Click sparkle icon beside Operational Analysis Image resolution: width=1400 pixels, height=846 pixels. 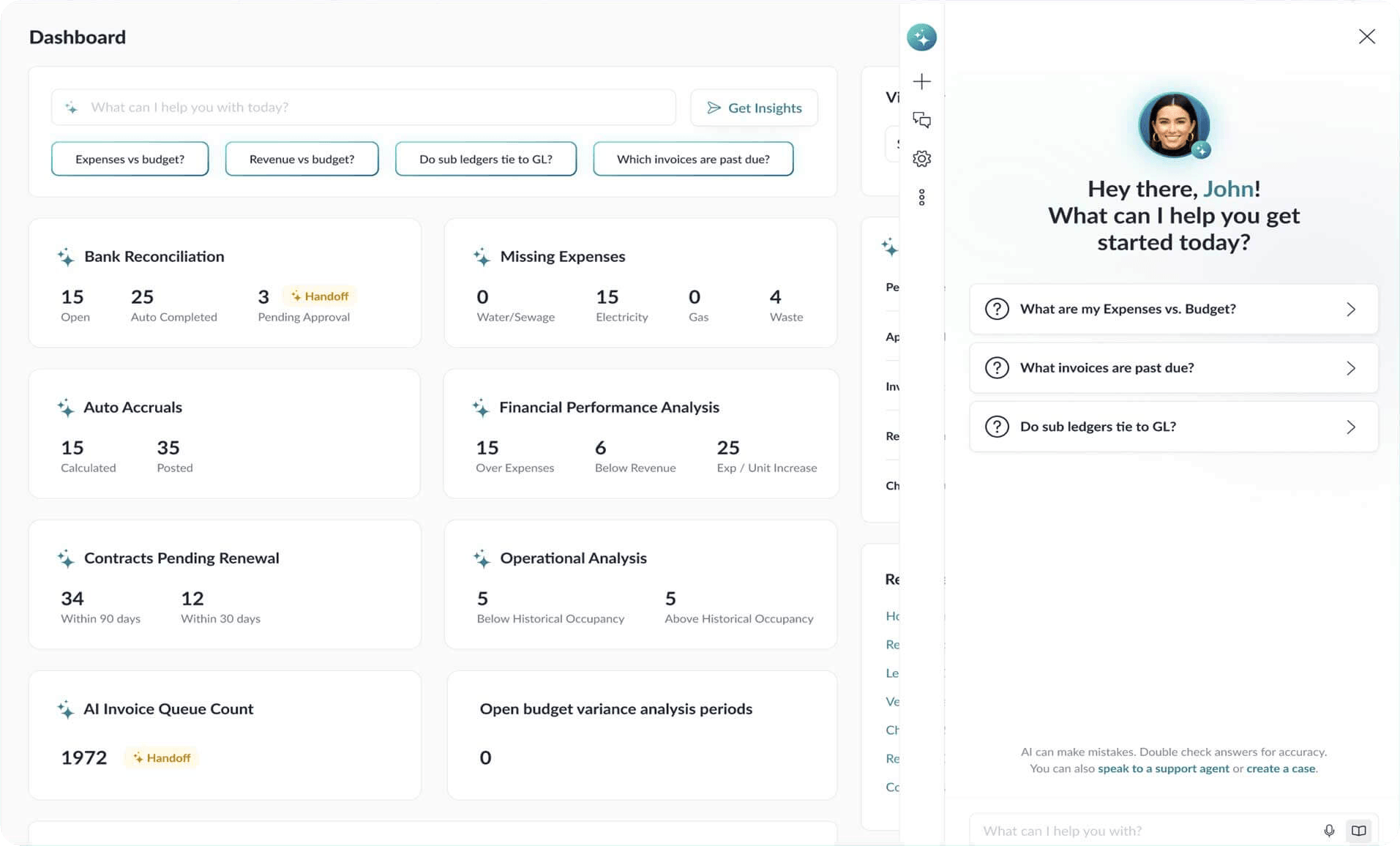point(482,558)
